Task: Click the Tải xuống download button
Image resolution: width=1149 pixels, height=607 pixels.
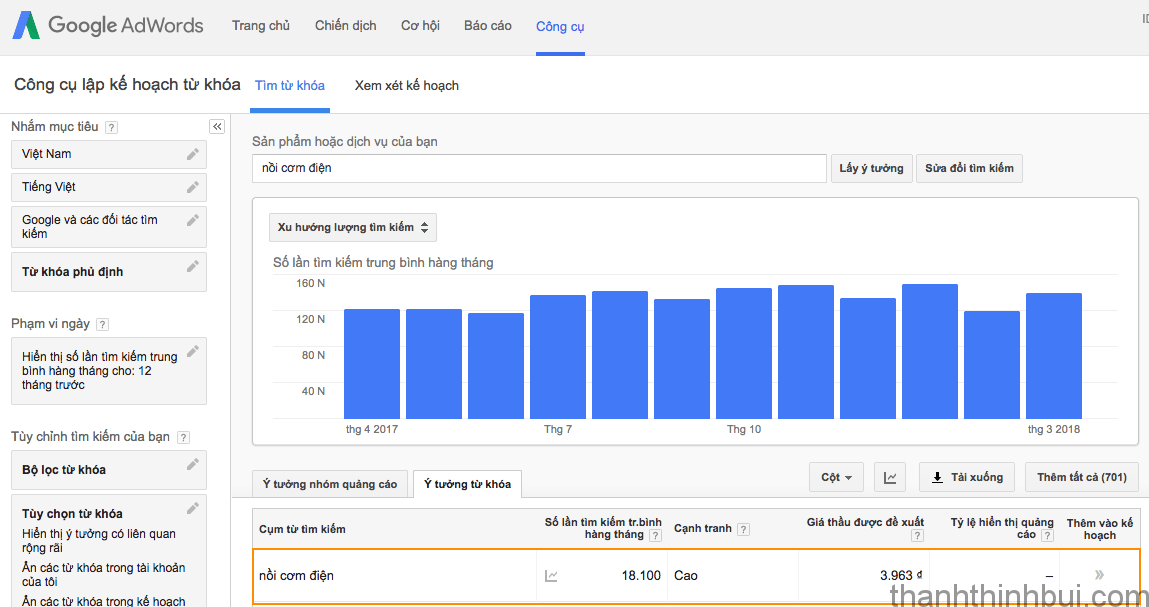Action: pyautogui.click(x=967, y=477)
